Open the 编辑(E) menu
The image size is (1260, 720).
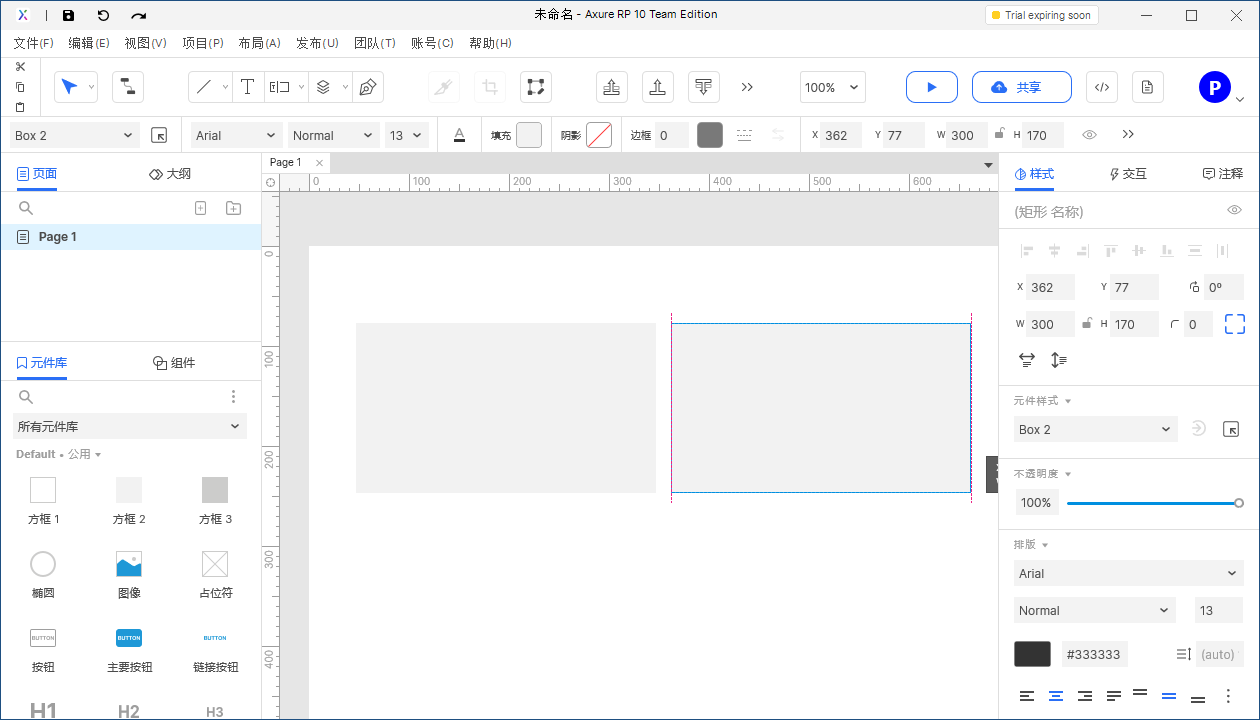[89, 43]
